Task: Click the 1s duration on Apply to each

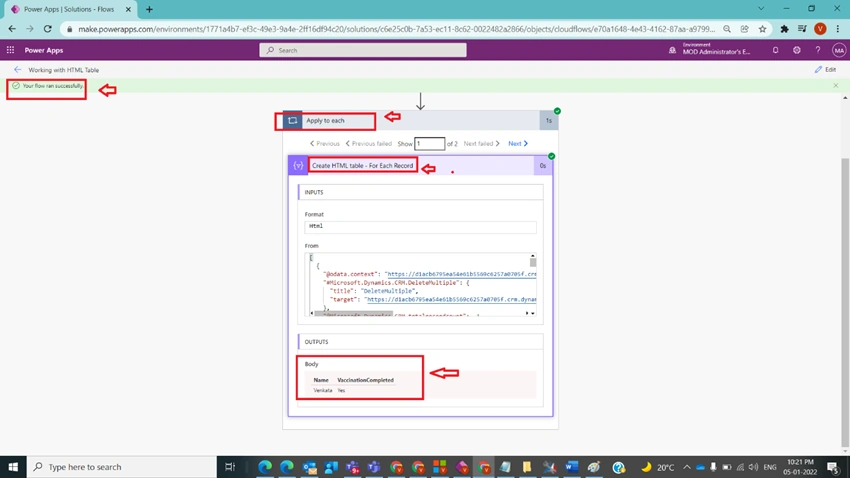Action: [549, 120]
